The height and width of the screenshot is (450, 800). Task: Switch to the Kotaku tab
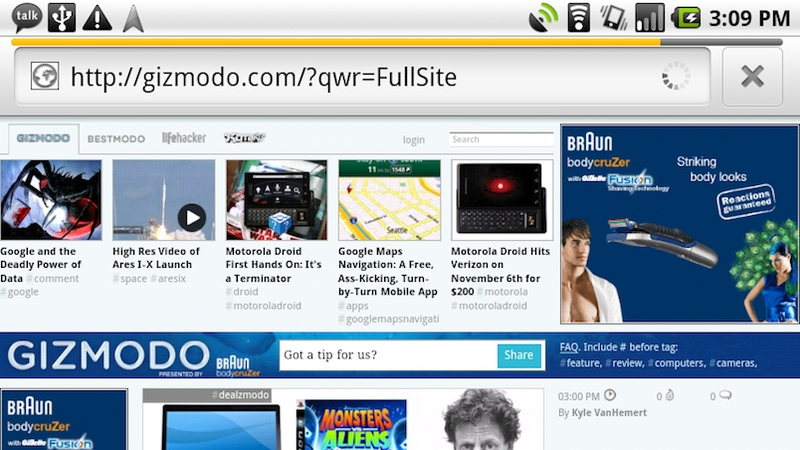tap(245, 138)
